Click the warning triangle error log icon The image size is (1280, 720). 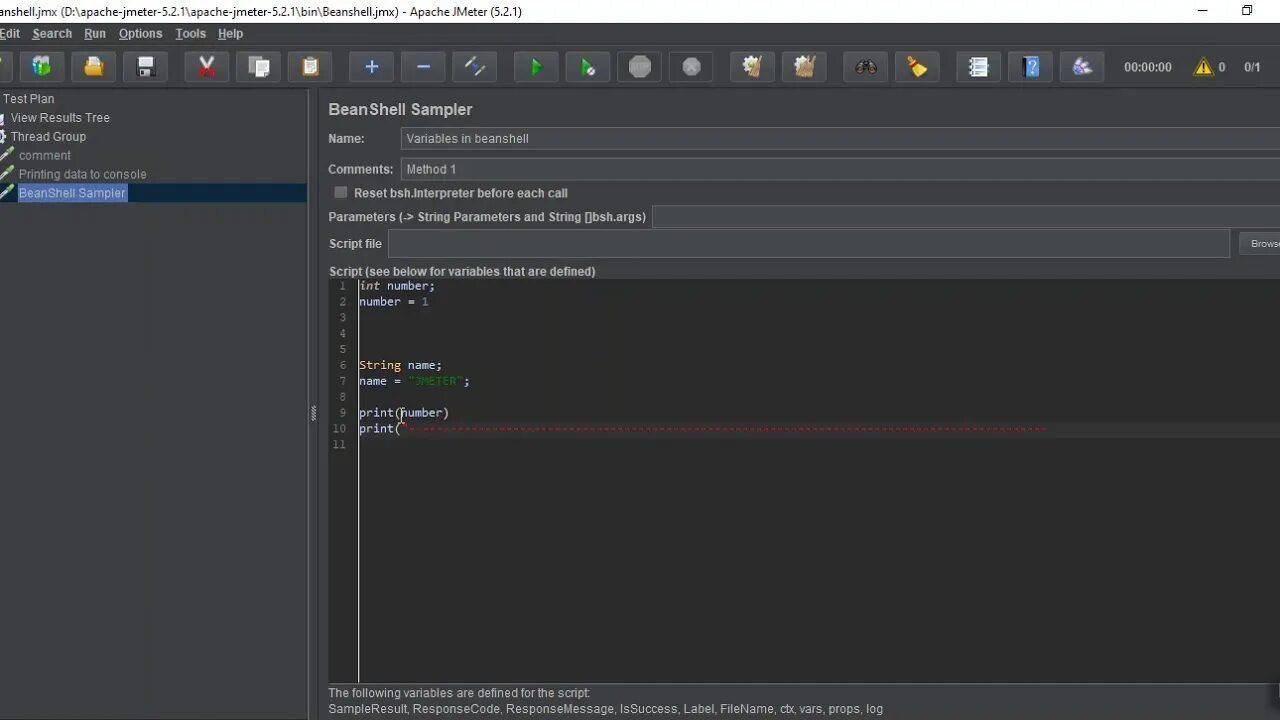tap(1203, 67)
